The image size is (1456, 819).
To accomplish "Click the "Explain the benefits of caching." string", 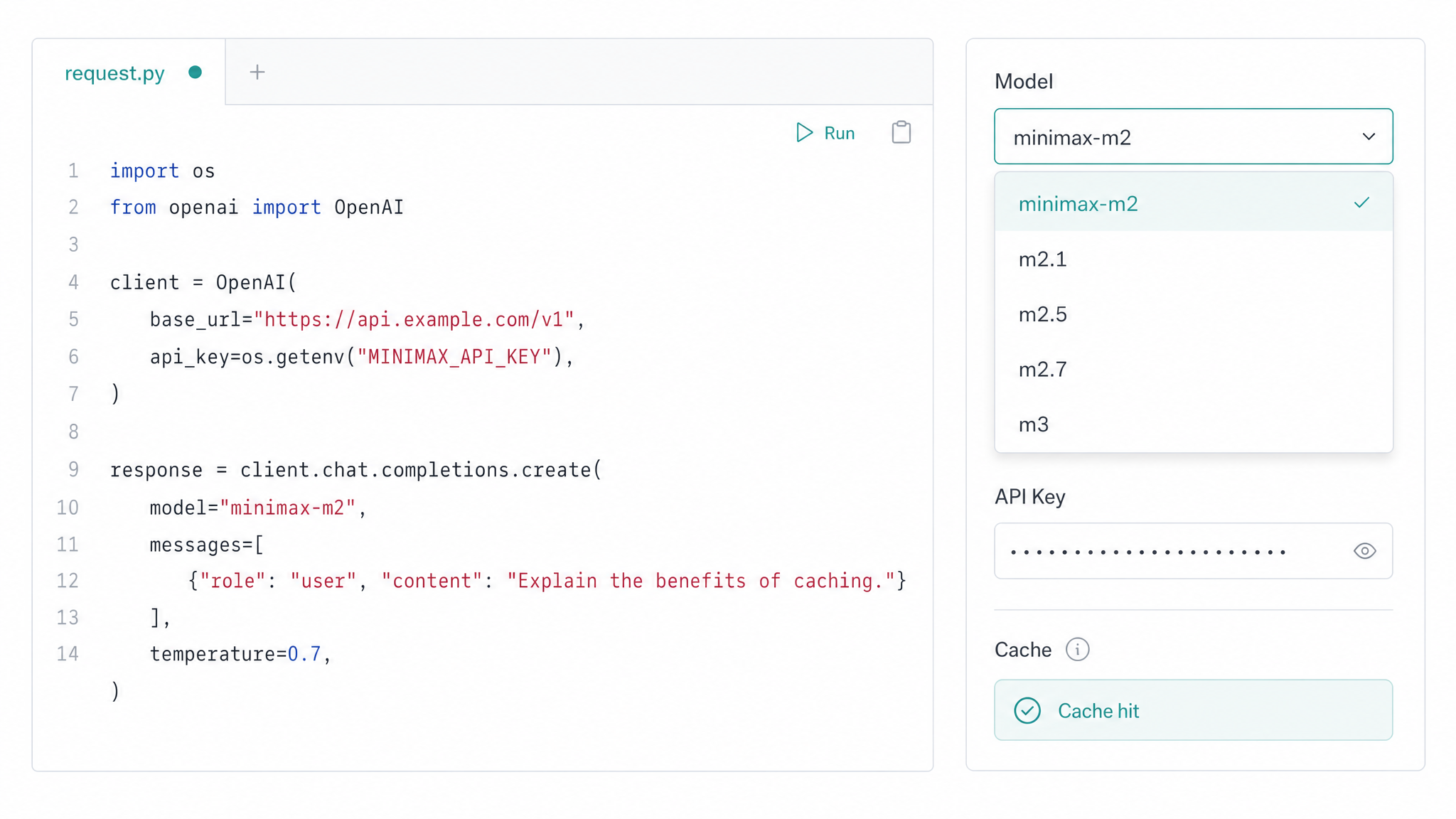I will (701, 581).
